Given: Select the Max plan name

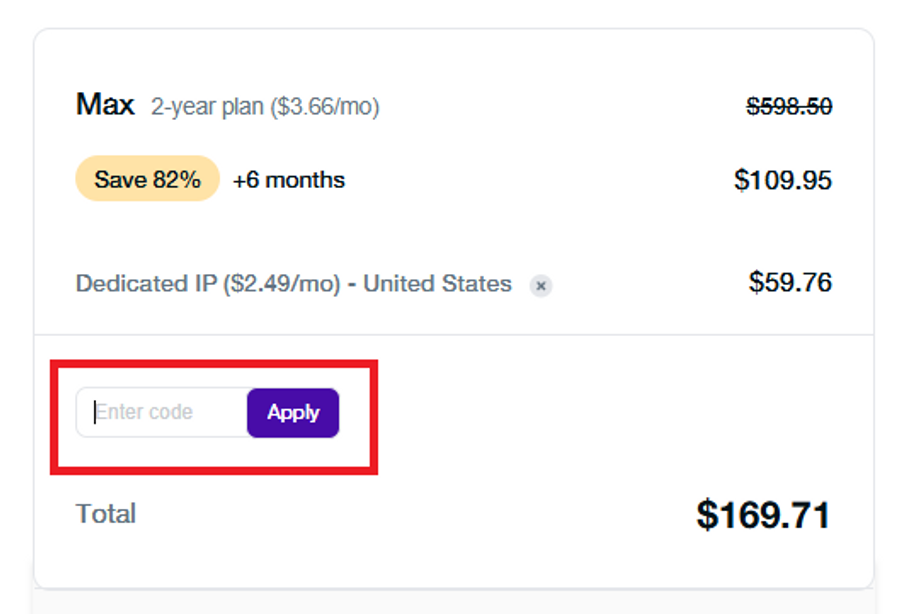Looking at the screenshot, I should [105, 105].
